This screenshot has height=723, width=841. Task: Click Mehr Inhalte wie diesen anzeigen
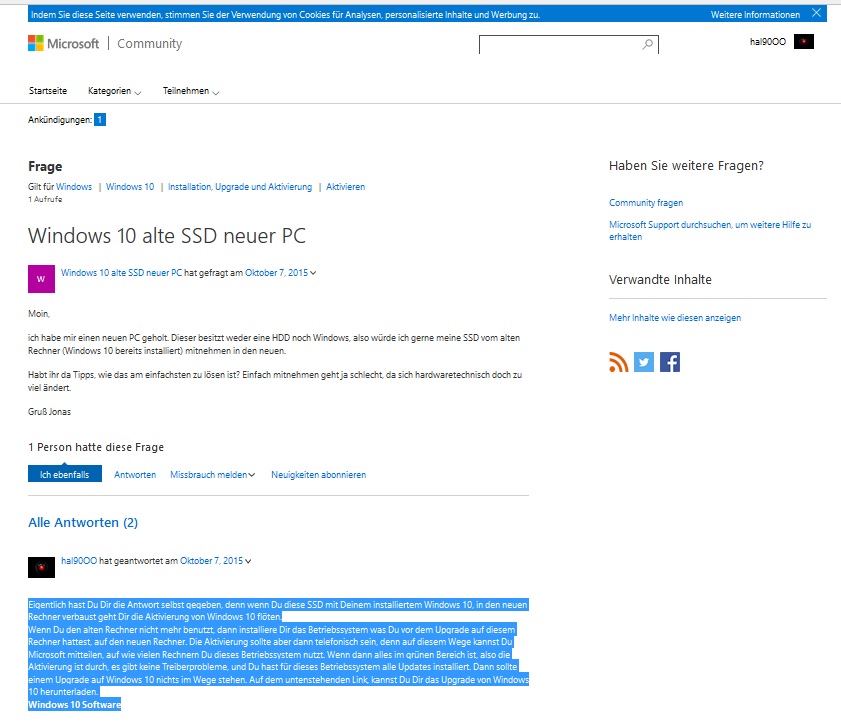pyautogui.click(x=675, y=318)
